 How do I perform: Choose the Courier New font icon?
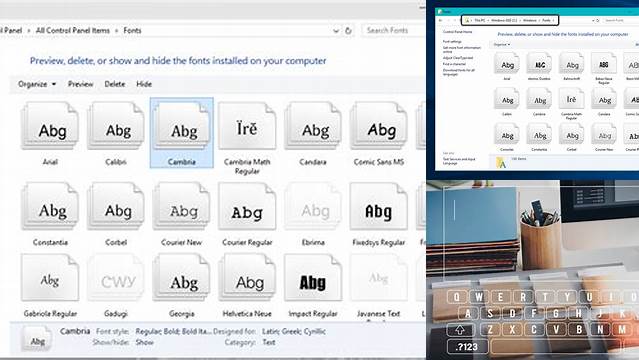[x=181, y=206]
